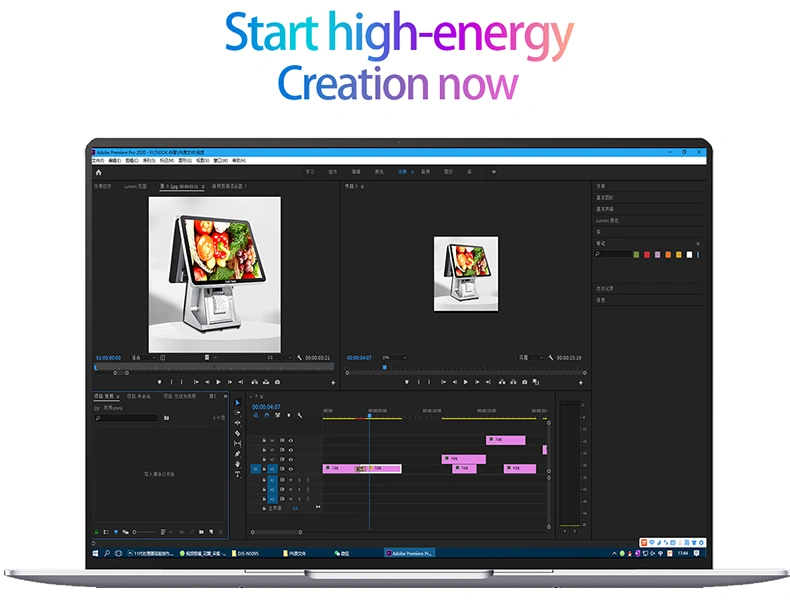
Task: Select orange marker color swatch
Action: 668,255
